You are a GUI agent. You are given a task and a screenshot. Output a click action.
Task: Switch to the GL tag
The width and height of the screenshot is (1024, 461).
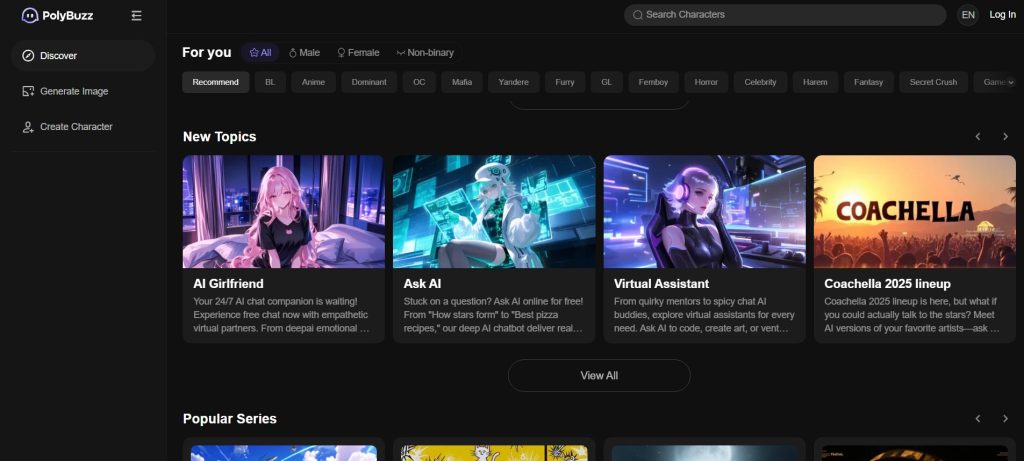click(607, 82)
